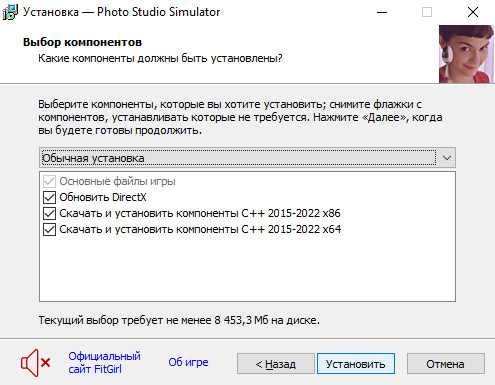Screen dimensions: 495x385
Task: Start installation with Установить button
Action: [356, 364]
